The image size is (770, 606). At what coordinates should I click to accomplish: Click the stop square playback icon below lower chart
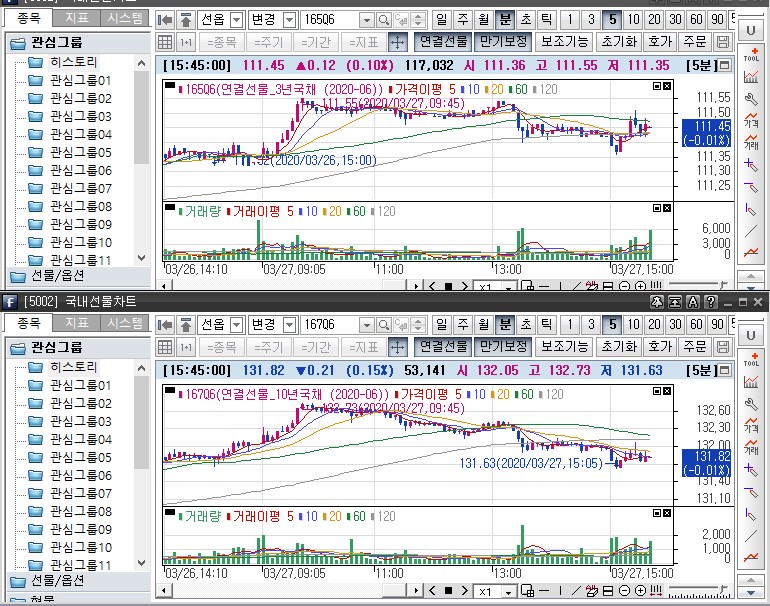coord(448,592)
